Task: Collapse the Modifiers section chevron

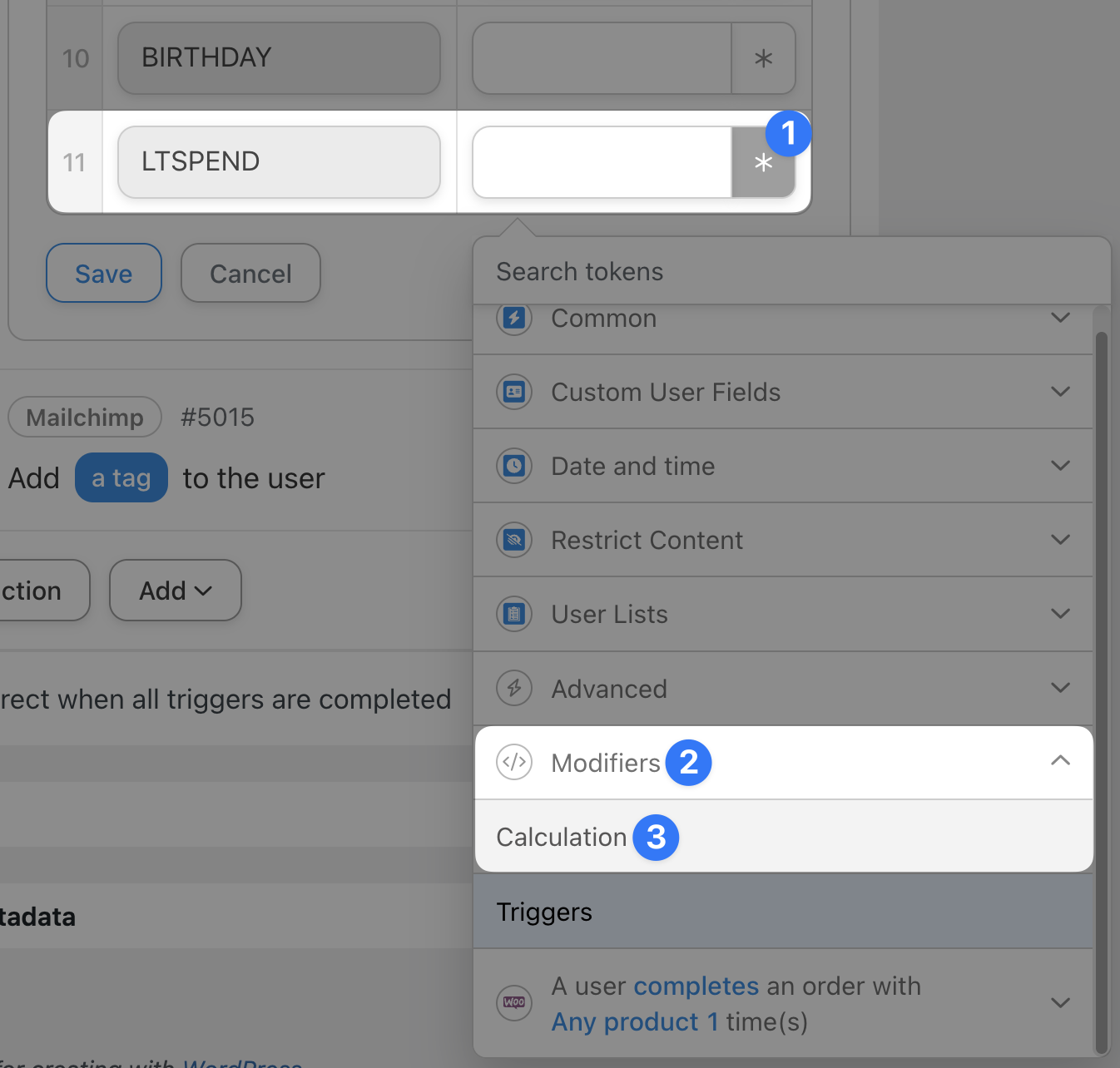Action: 1060,760
